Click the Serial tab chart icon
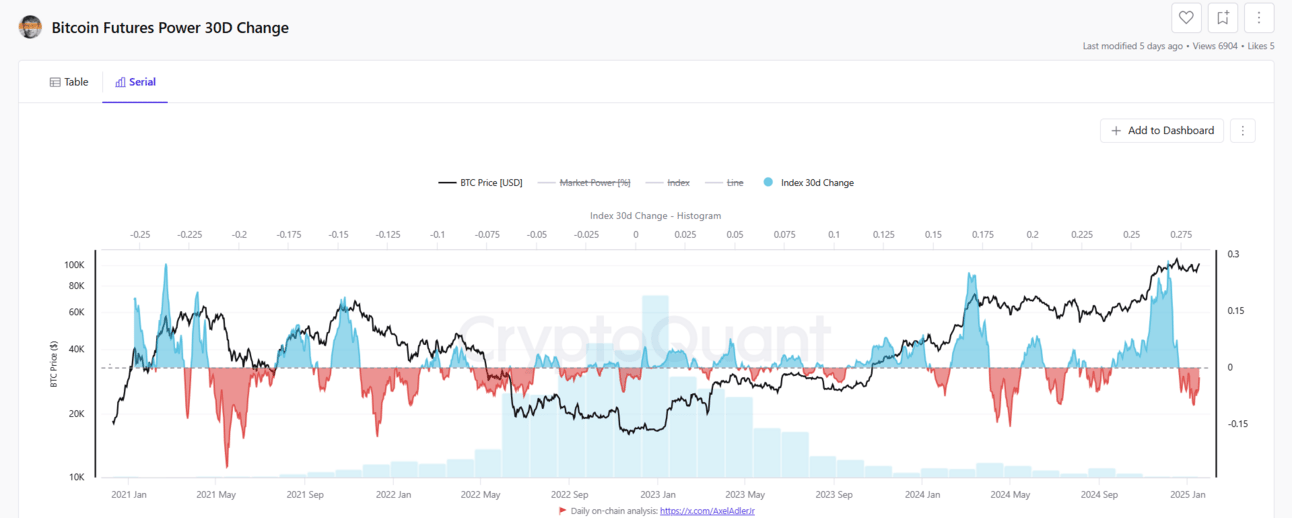This screenshot has width=1292, height=518. point(120,82)
